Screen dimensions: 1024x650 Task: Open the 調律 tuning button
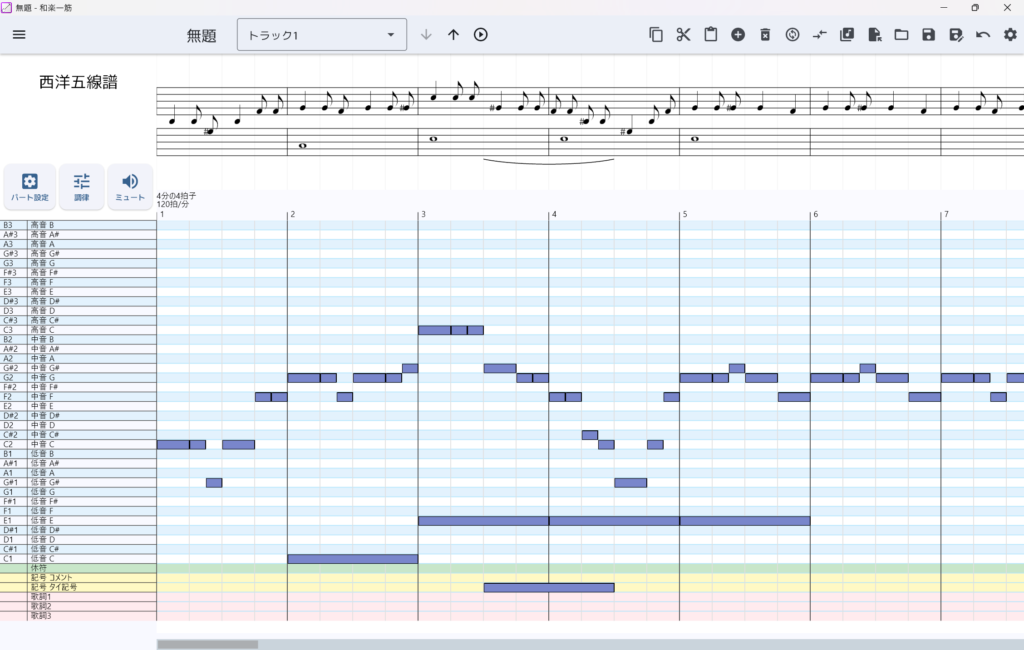(x=82, y=187)
